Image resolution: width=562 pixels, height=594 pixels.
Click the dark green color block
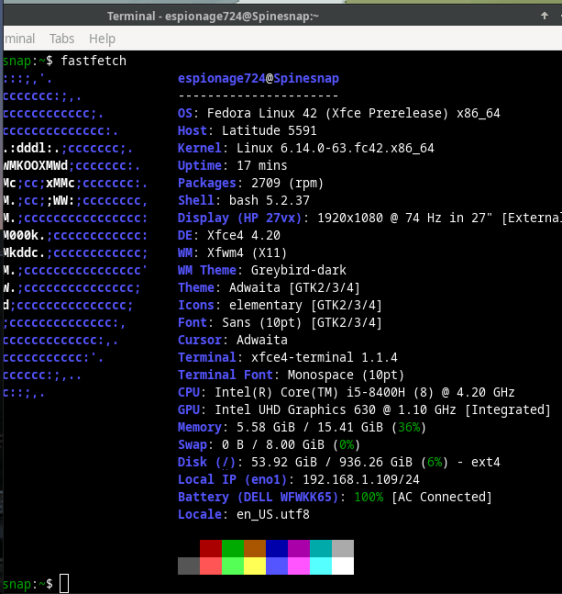[x=233, y=549]
